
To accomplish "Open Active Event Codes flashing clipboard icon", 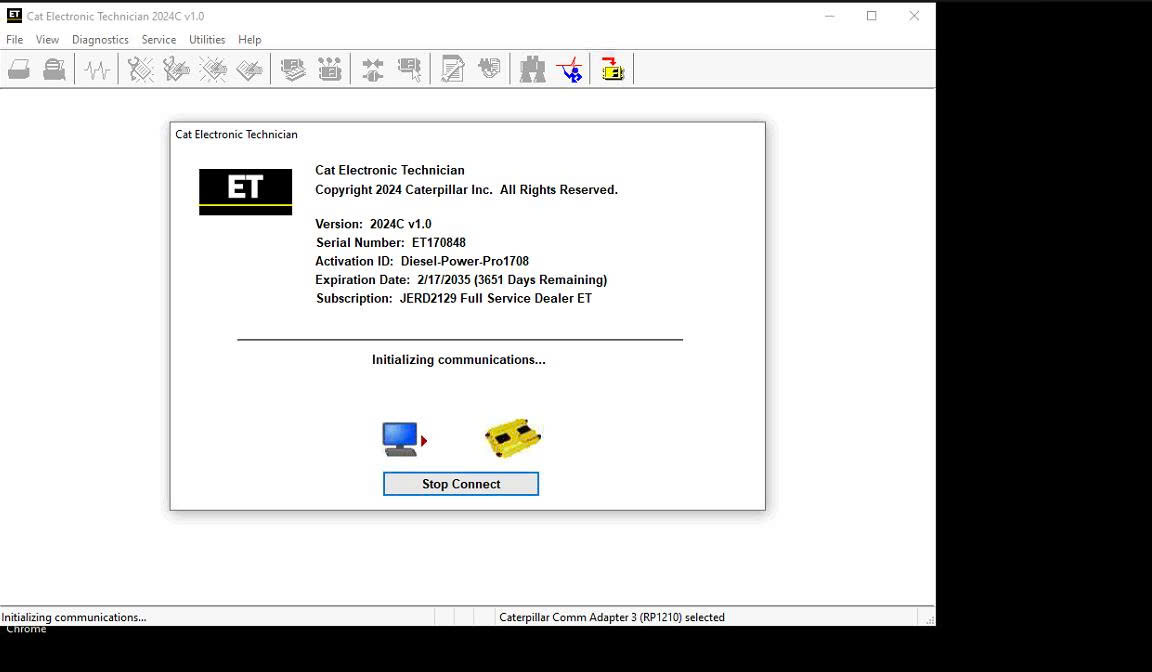I will pyautogui.click(x=213, y=70).
